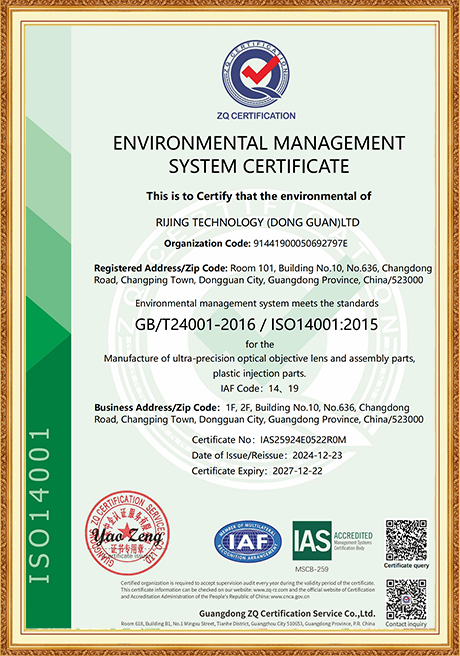Click the Contact inquiry QR code
This screenshot has height=656, width=460.
click(406, 600)
